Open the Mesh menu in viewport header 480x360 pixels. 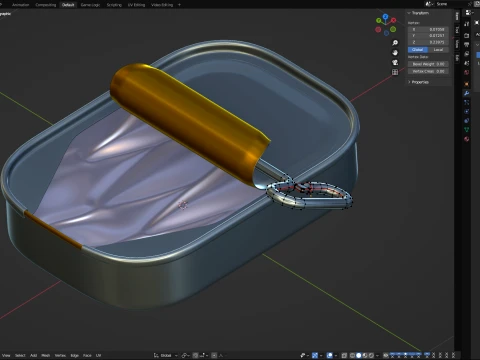coord(46,355)
